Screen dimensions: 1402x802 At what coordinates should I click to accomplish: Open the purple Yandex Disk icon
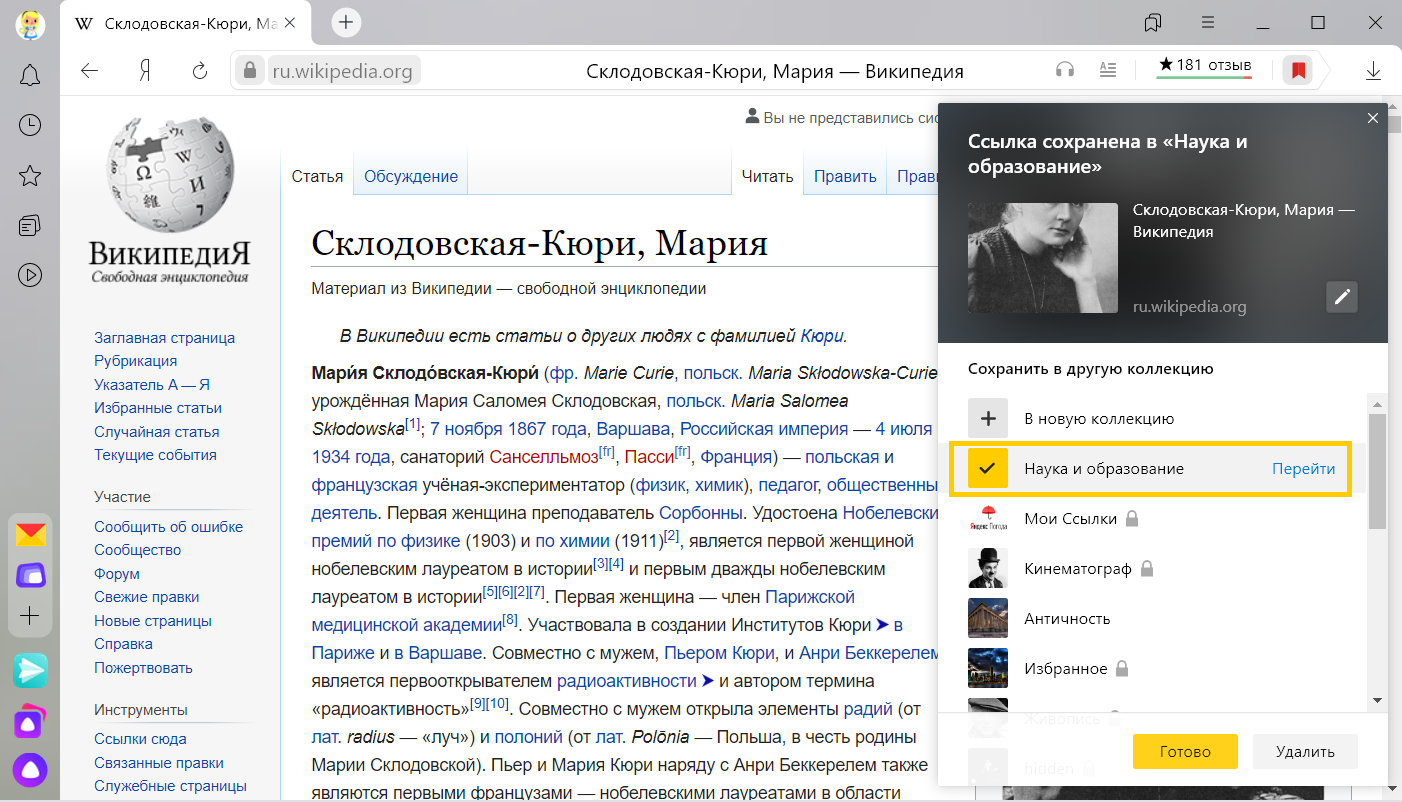(x=30, y=575)
